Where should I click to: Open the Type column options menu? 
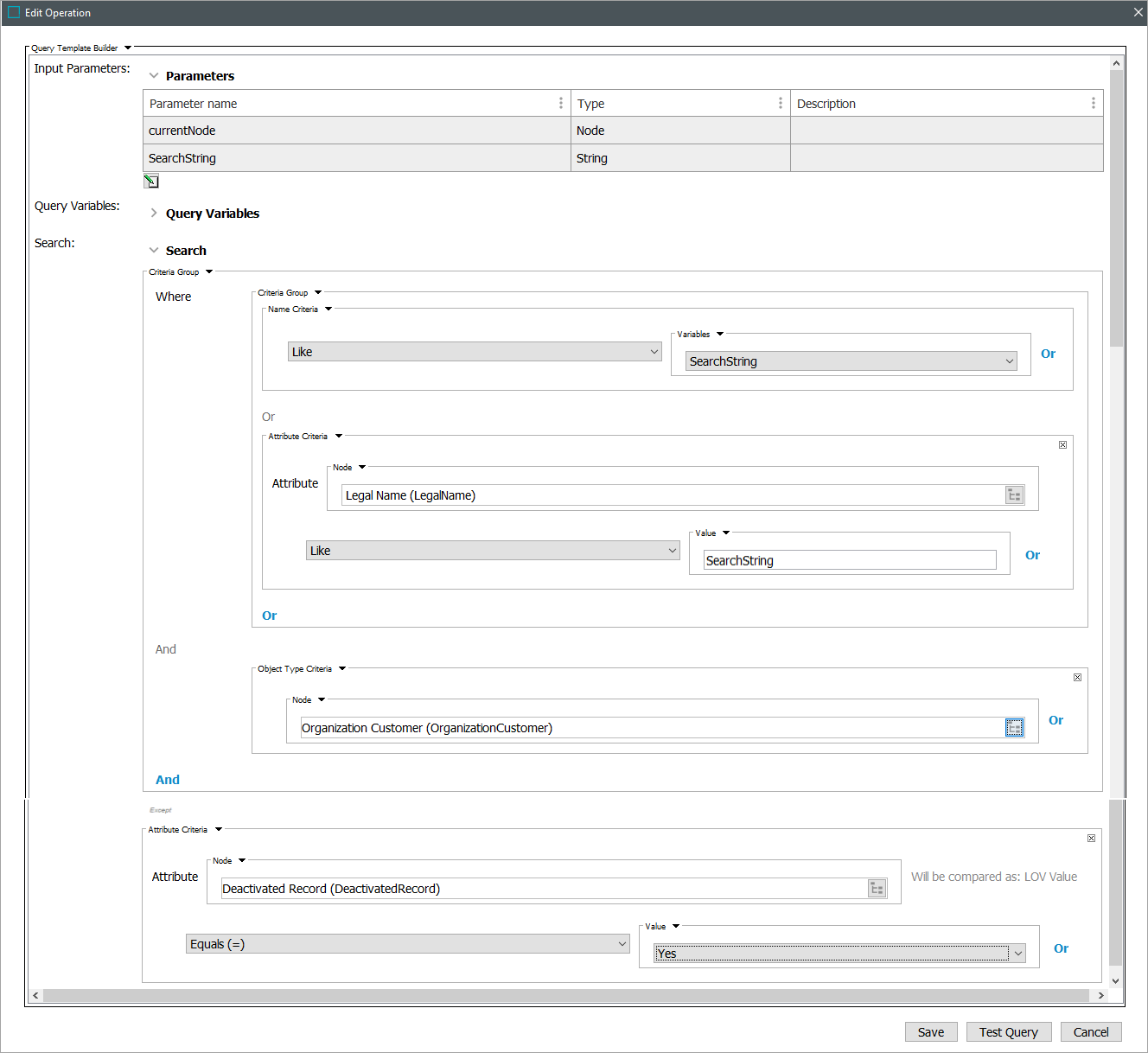coord(780,104)
